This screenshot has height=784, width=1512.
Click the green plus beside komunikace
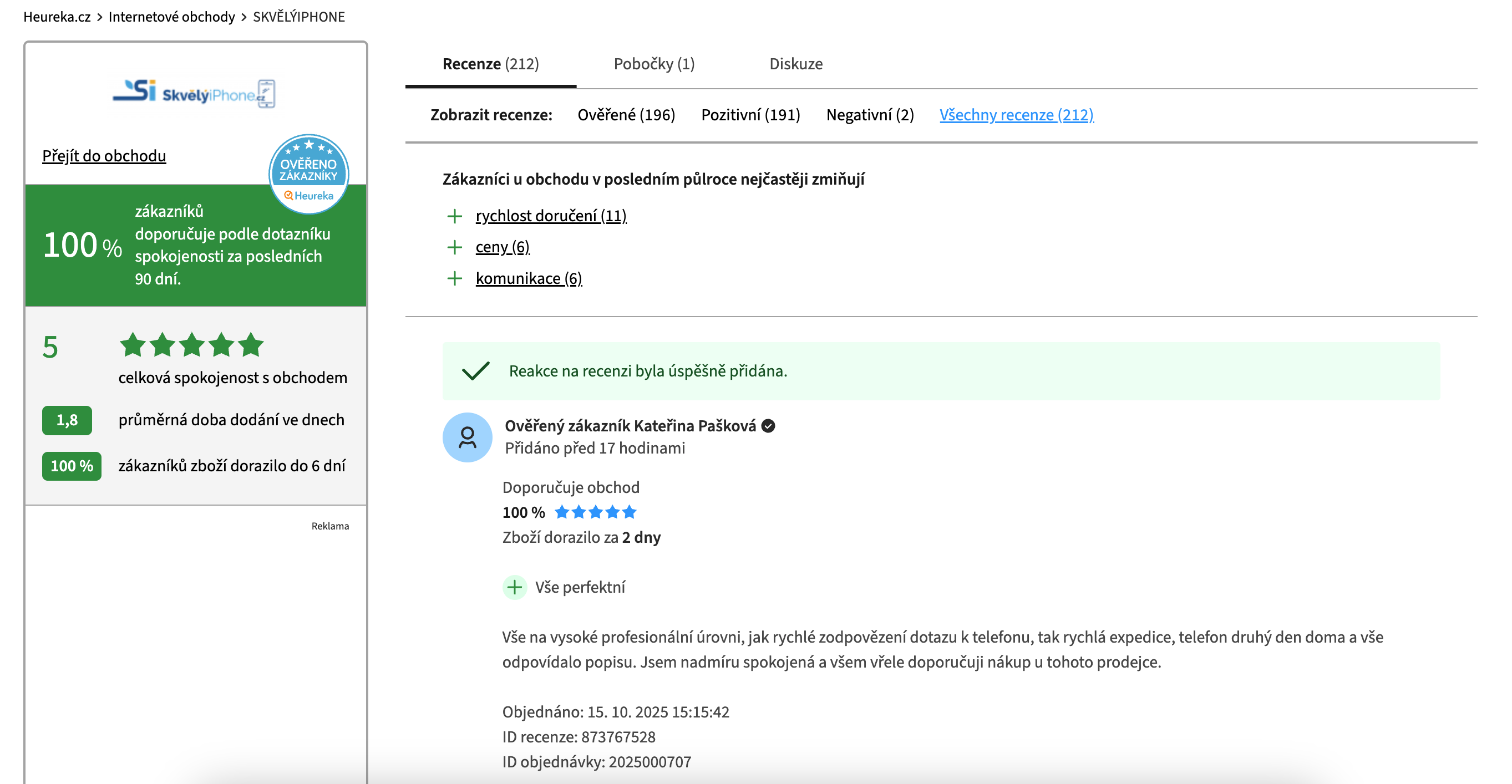pos(454,278)
